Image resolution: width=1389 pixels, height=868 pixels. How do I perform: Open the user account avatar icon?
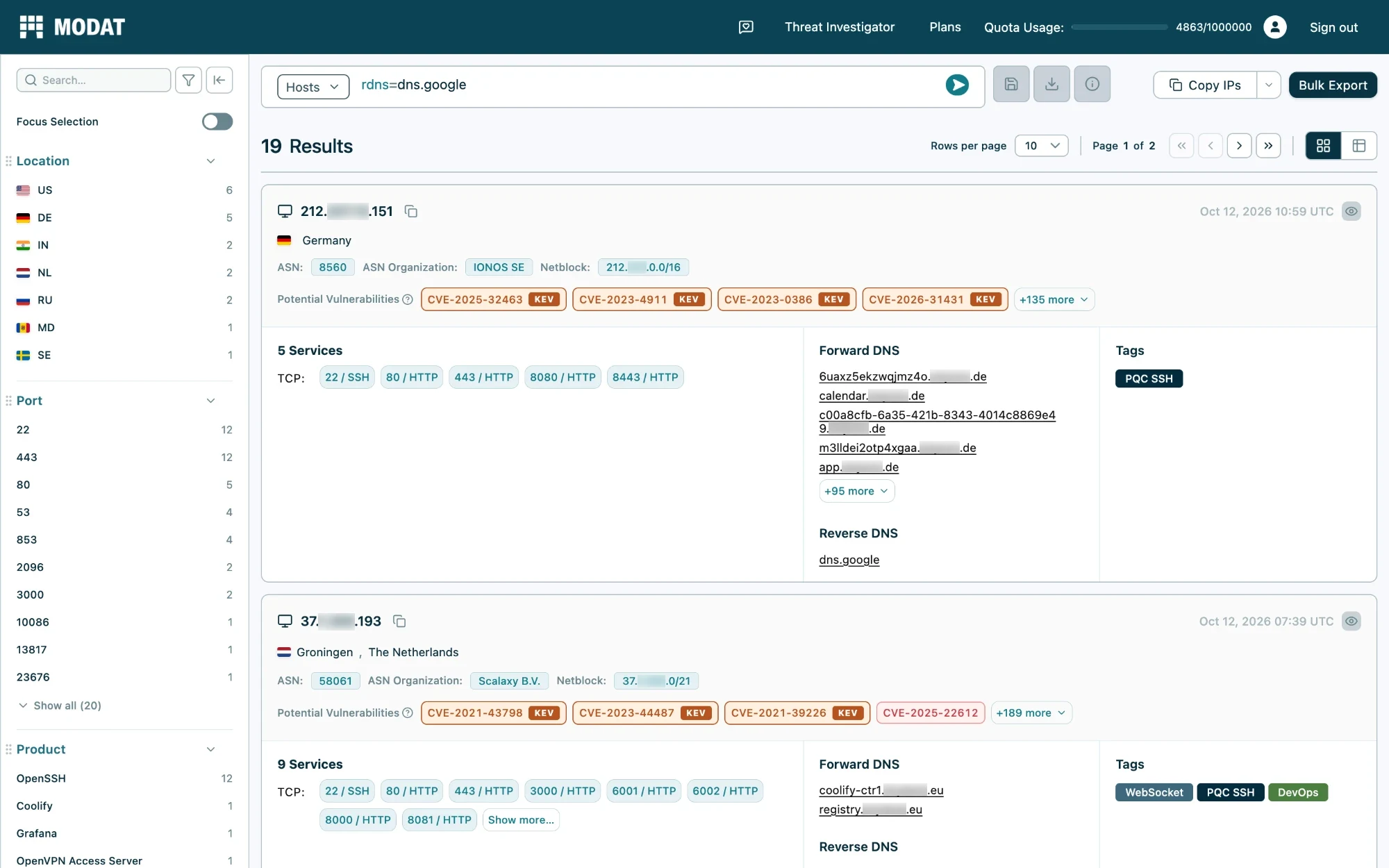point(1274,27)
